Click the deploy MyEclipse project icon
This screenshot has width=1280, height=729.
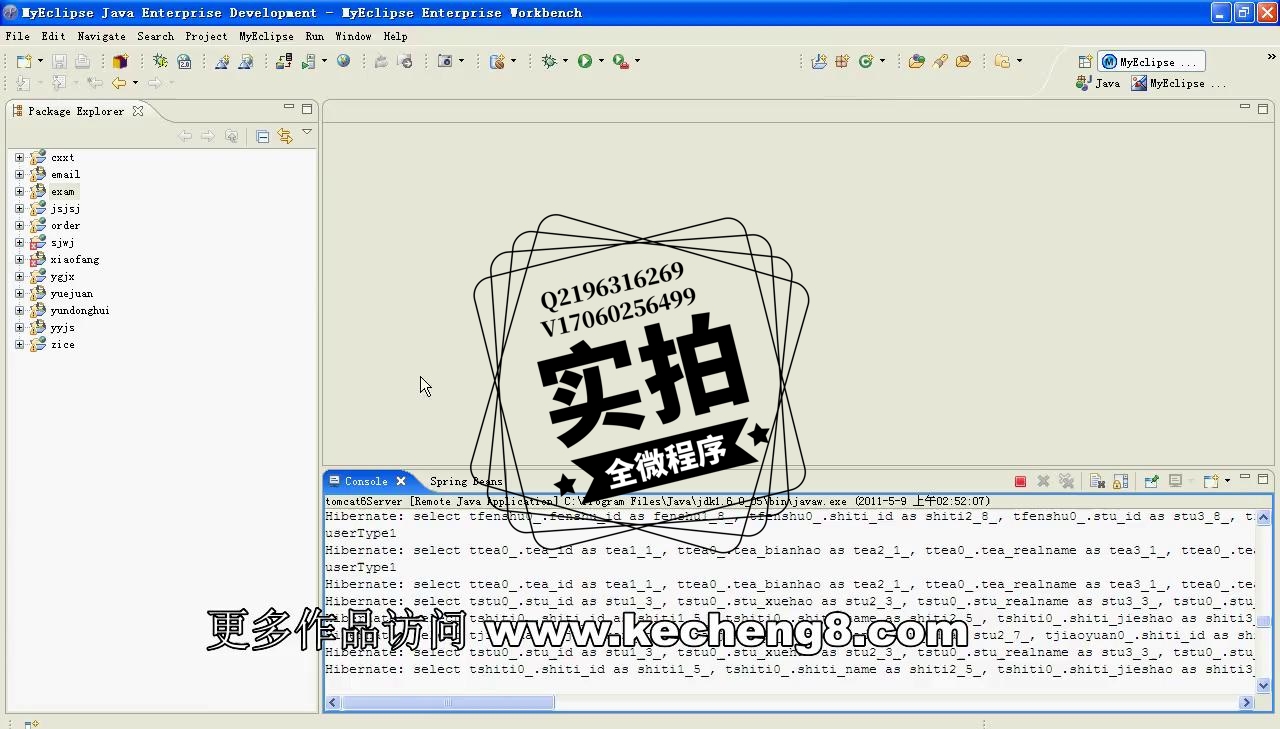click(284, 61)
